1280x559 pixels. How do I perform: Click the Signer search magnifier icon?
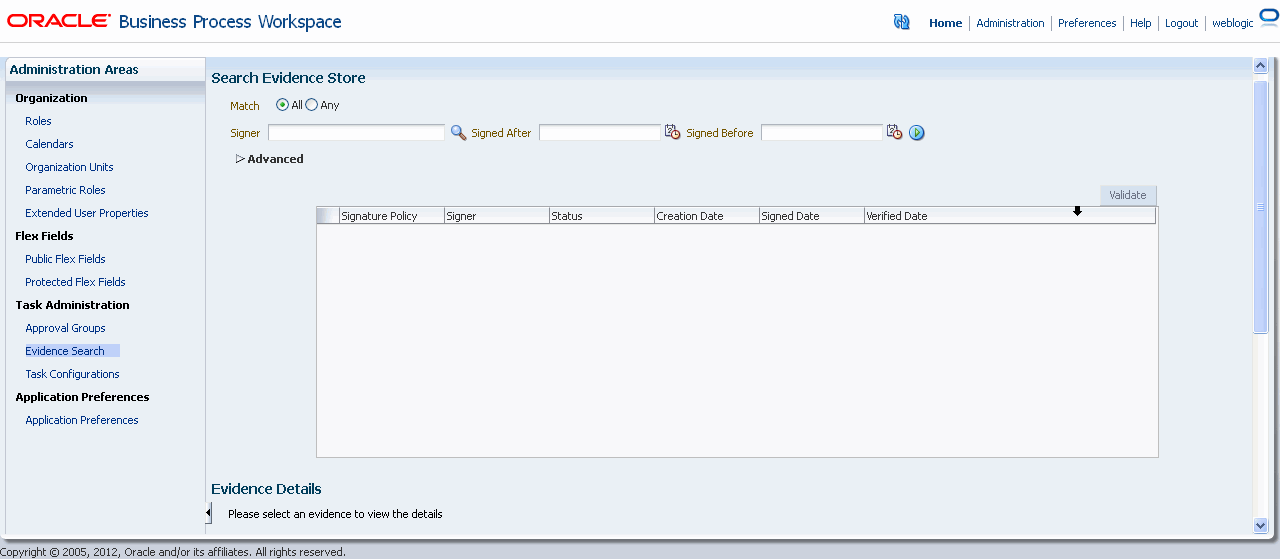(458, 132)
